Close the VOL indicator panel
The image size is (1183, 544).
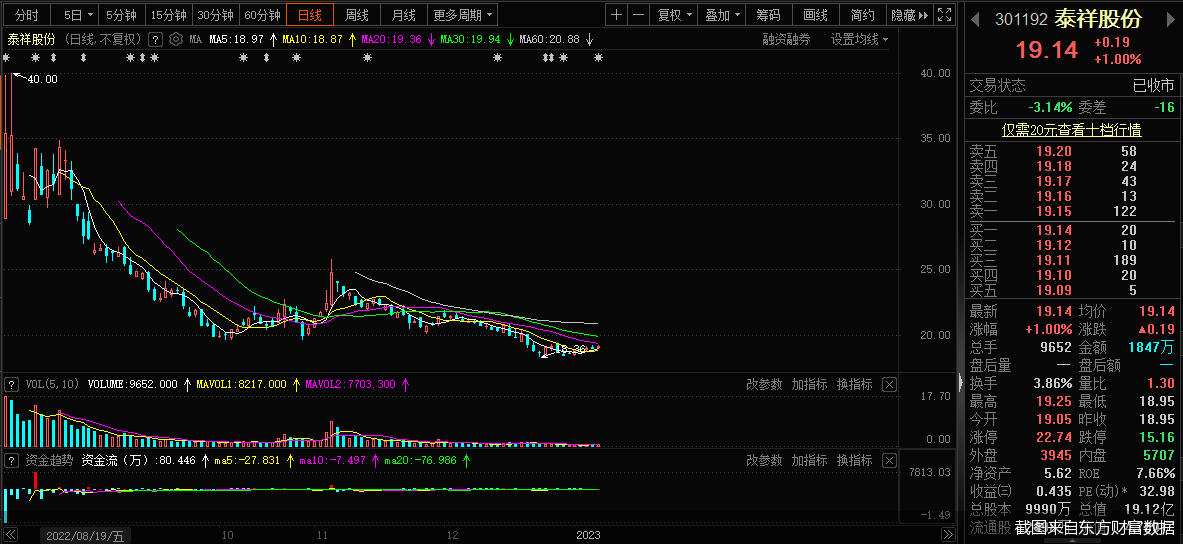click(889, 384)
